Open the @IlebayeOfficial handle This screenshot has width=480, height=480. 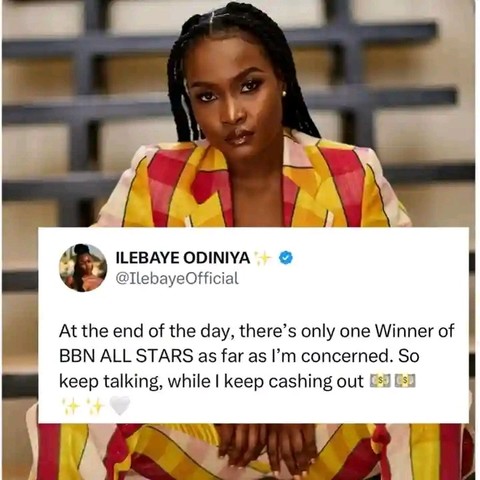[177, 278]
